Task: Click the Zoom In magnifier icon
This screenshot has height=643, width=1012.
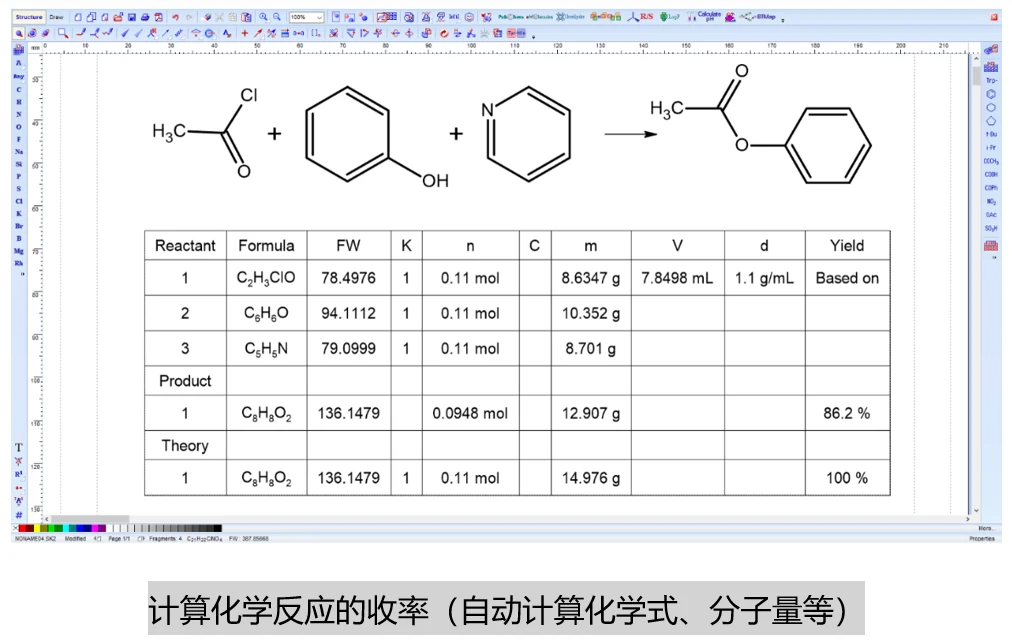Action: click(263, 17)
